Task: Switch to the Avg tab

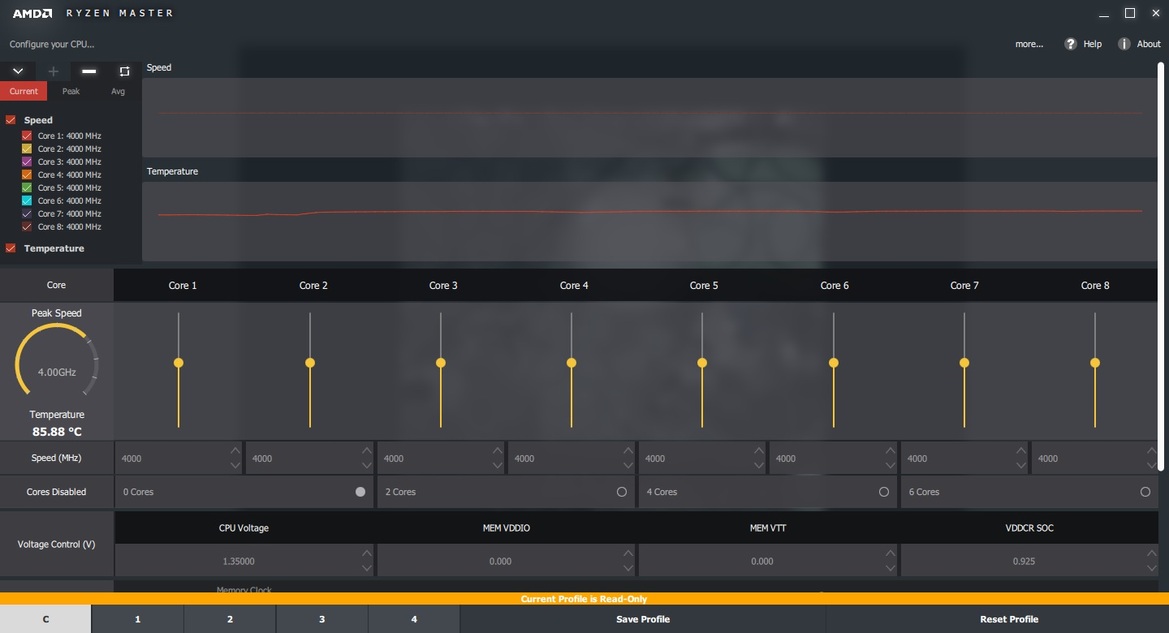Action: [x=118, y=91]
